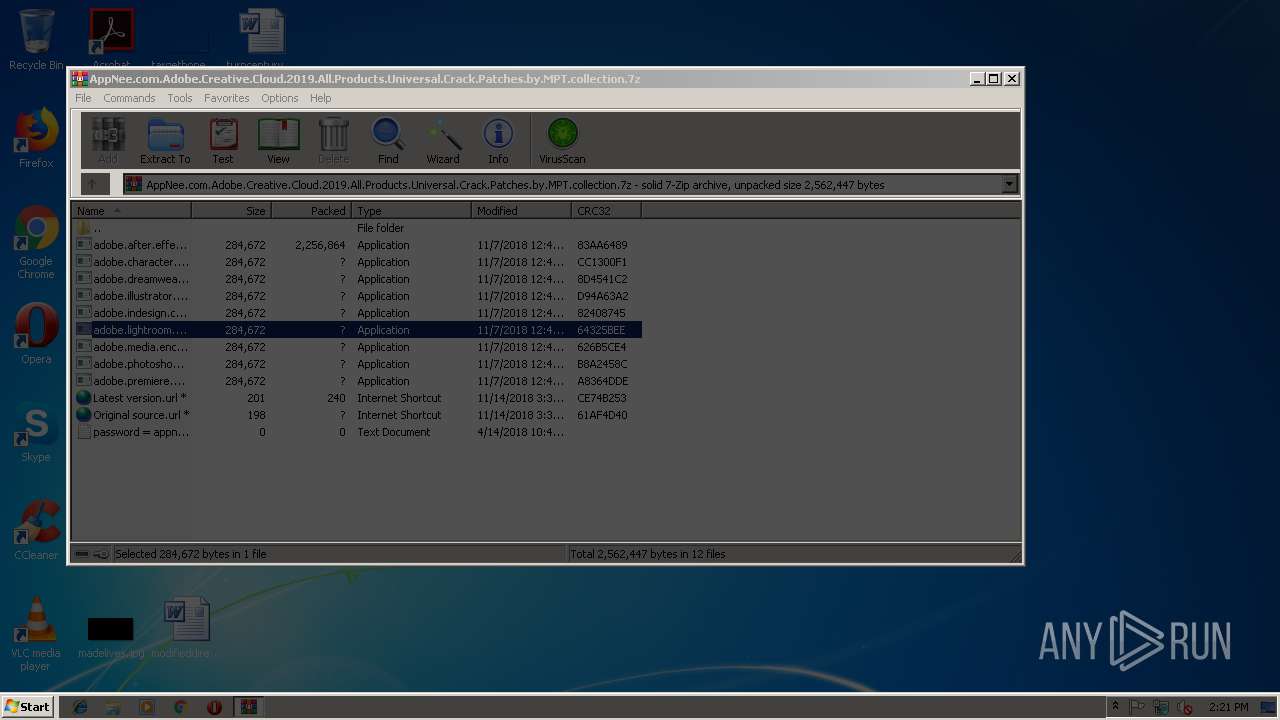Click the Extract To toolbar icon

165,140
